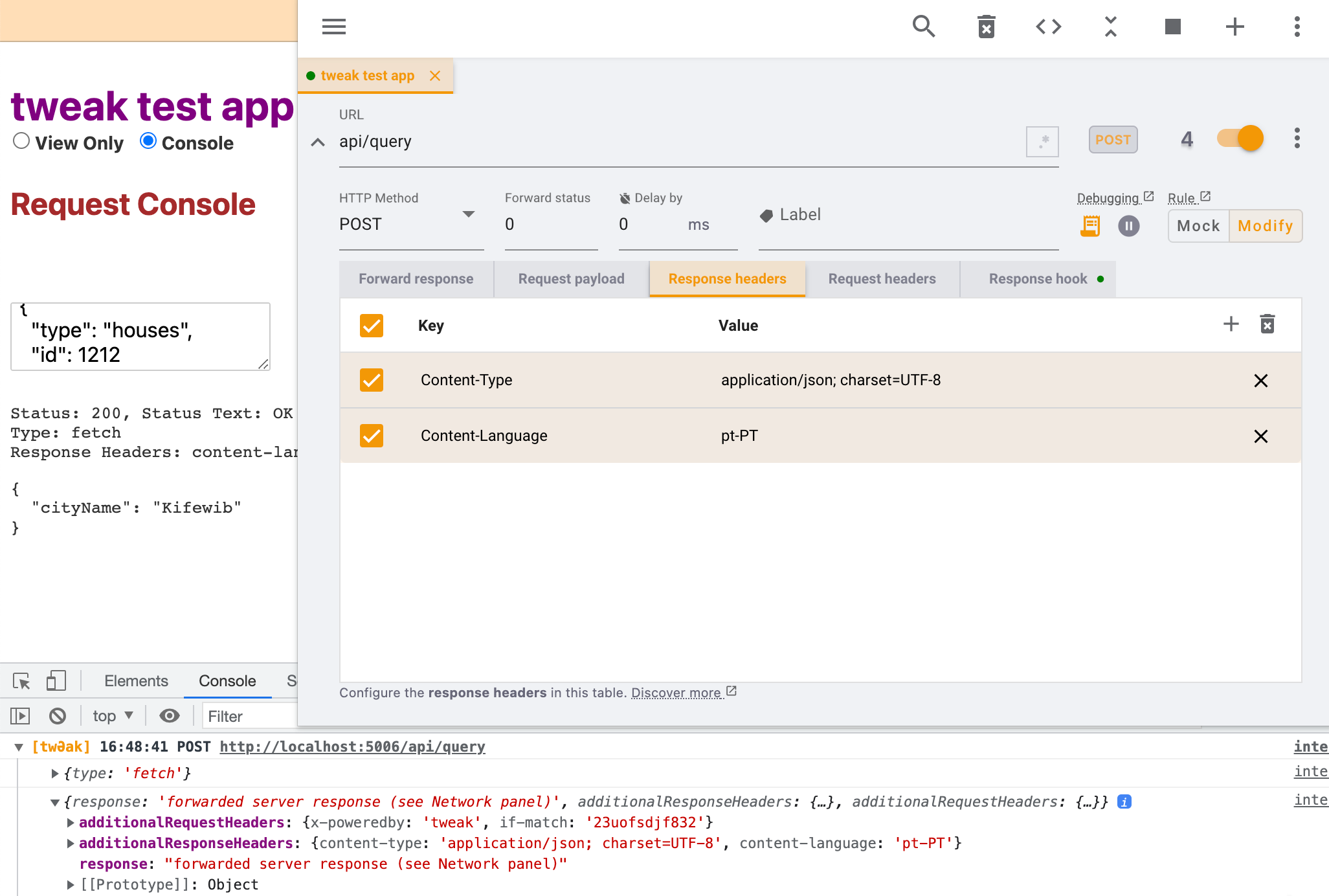Open the code view brackets icon
This screenshot has height=896, width=1329.
click(1048, 27)
